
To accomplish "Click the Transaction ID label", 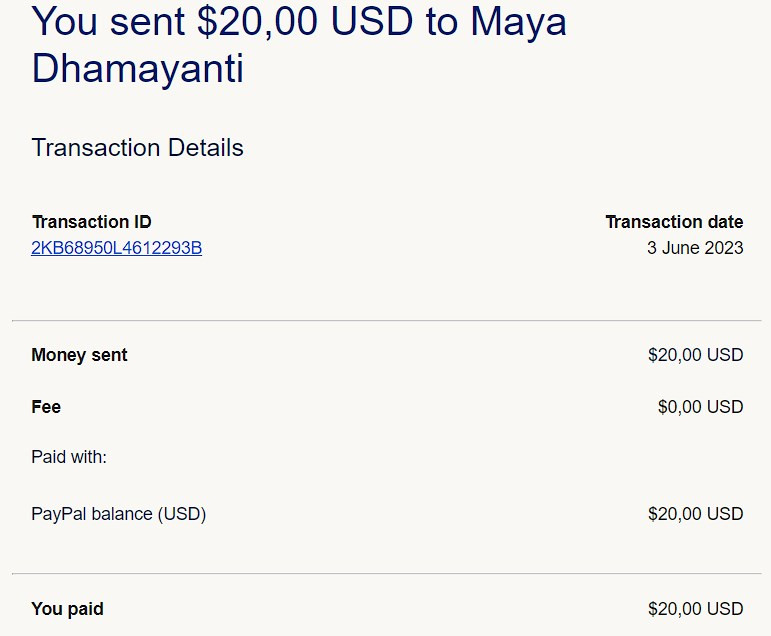I will tap(91, 222).
